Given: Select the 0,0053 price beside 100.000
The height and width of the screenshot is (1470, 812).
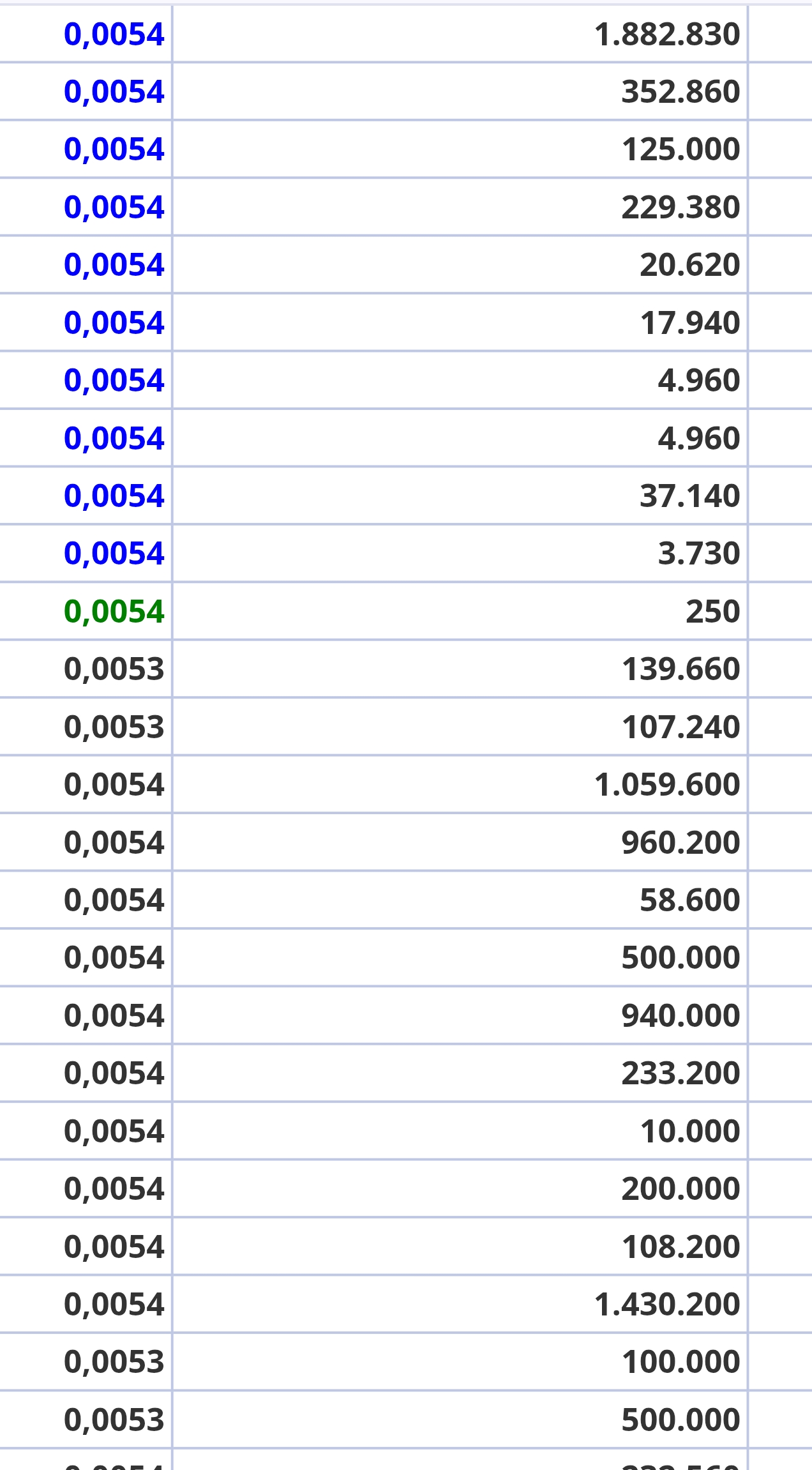Looking at the screenshot, I should [x=114, y=1362].
